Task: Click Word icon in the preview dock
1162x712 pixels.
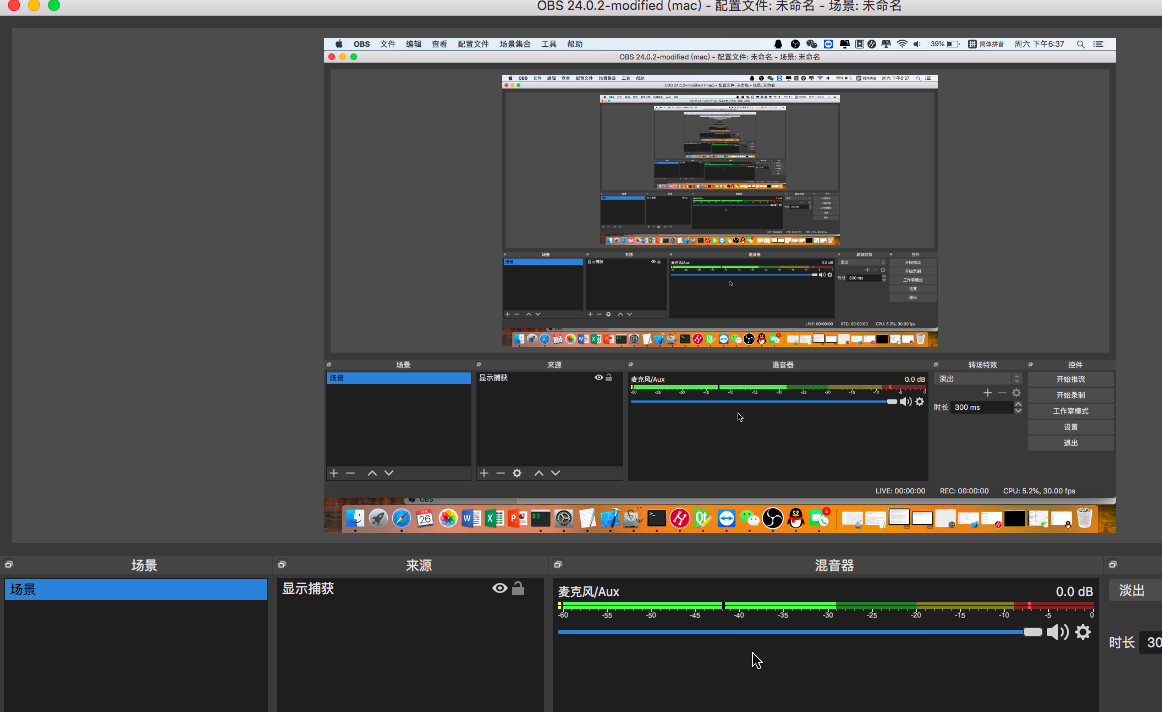Action: 471,518
